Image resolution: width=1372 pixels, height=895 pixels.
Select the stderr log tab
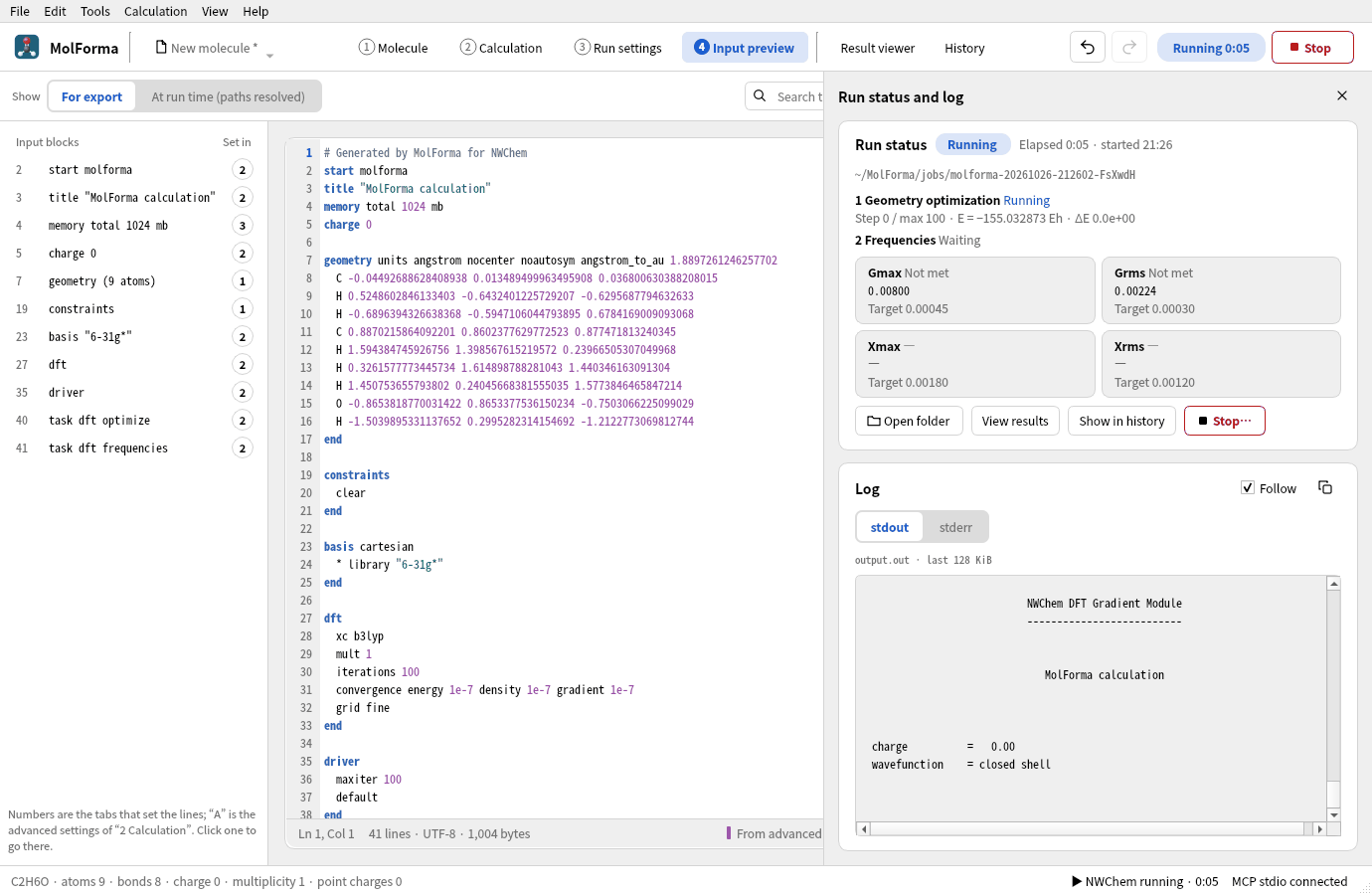click(955, 527)
